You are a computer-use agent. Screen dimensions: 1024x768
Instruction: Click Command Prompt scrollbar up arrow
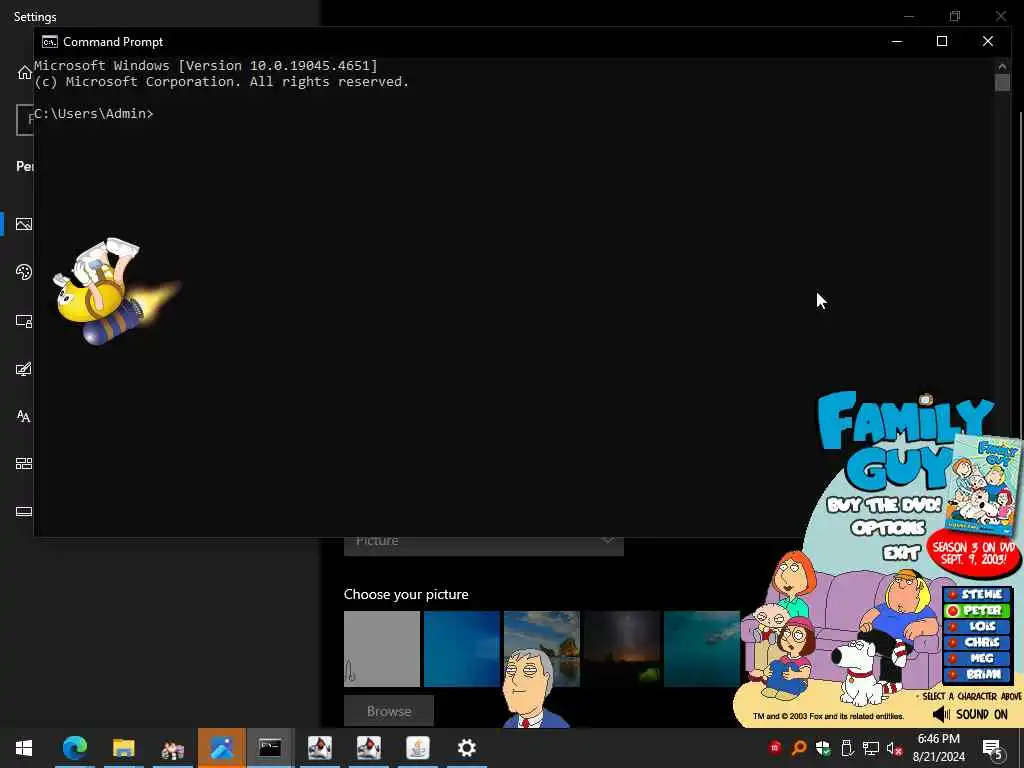[1002, 65]
